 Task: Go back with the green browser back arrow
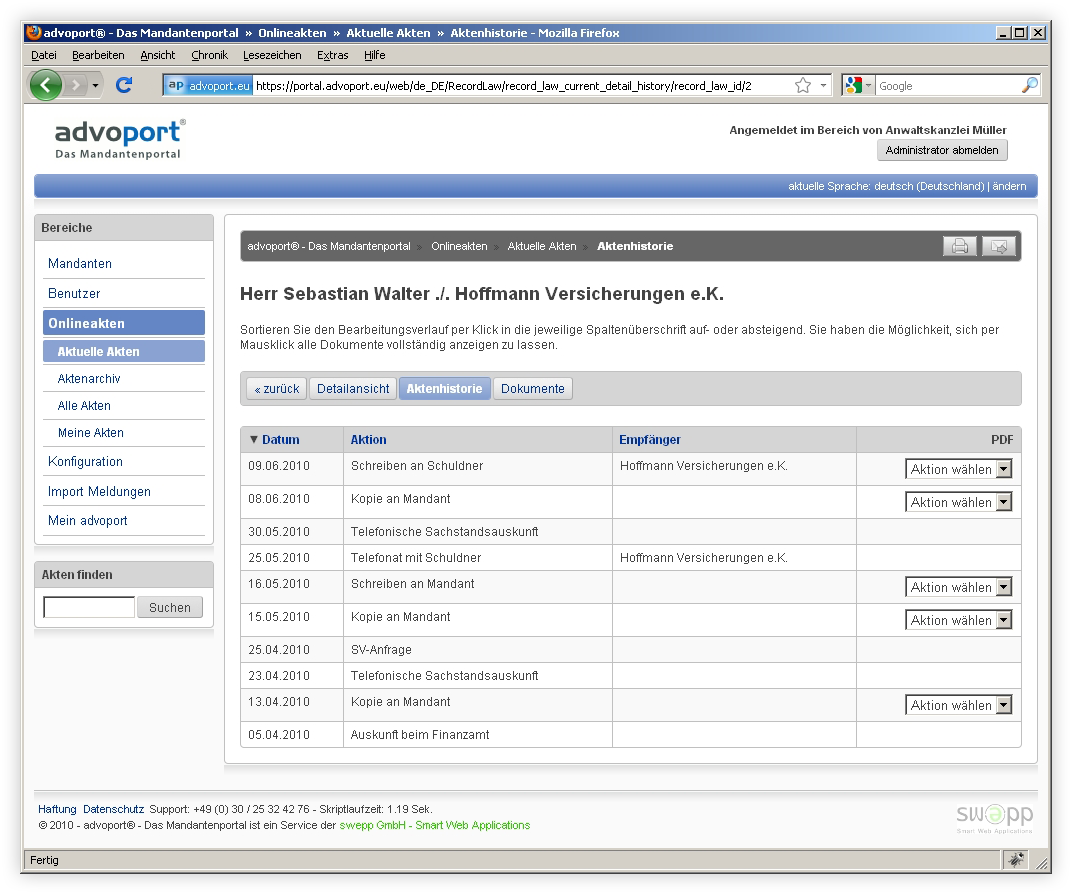pos(46,85)
